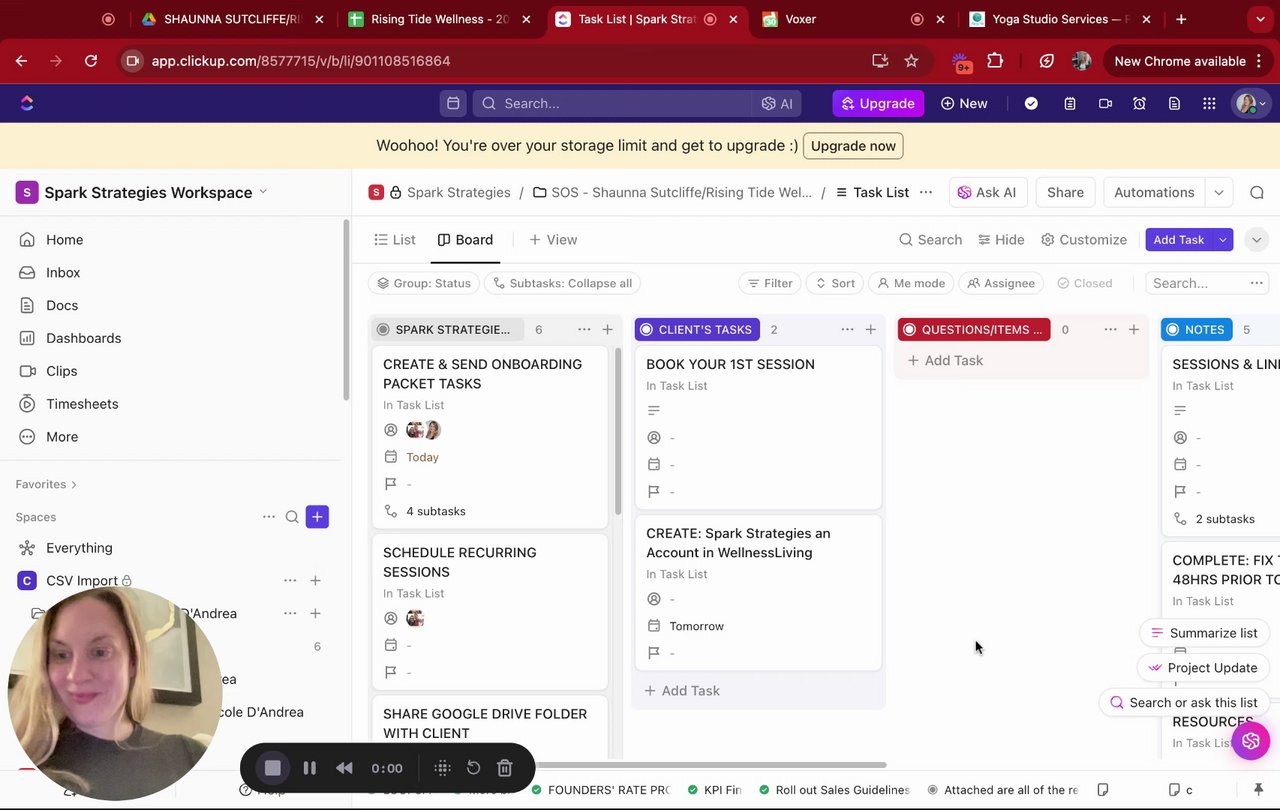Click Ask AI button

click(987, 192)
